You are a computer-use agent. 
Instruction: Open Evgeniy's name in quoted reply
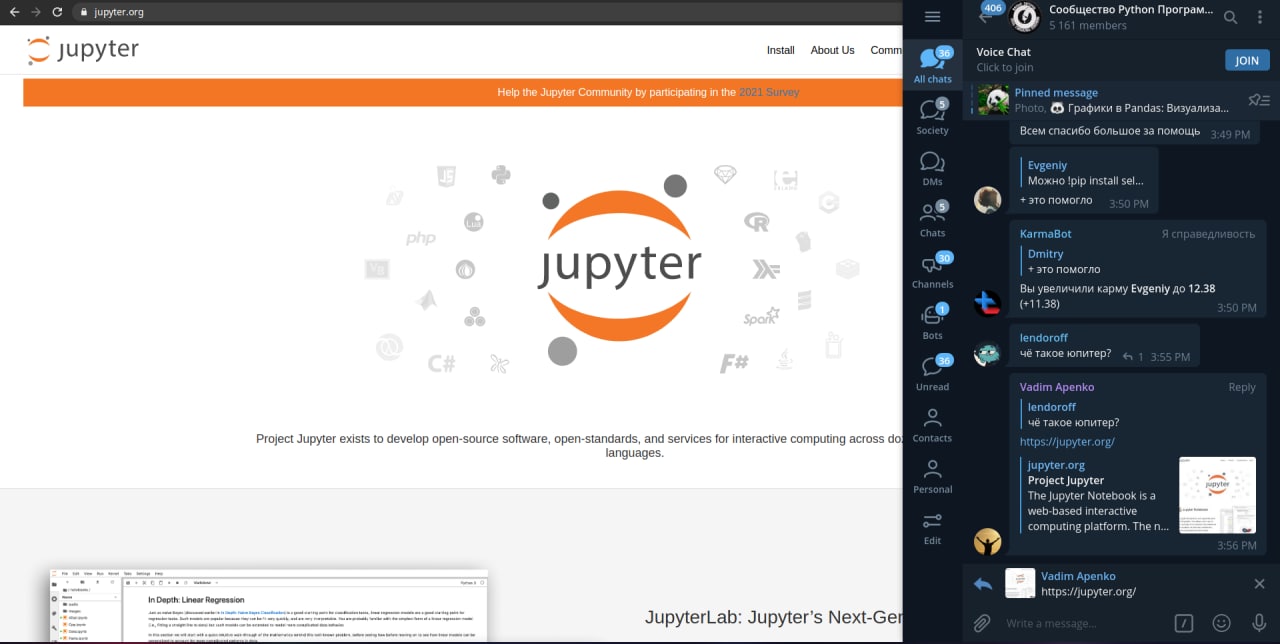coord(1047,165)
